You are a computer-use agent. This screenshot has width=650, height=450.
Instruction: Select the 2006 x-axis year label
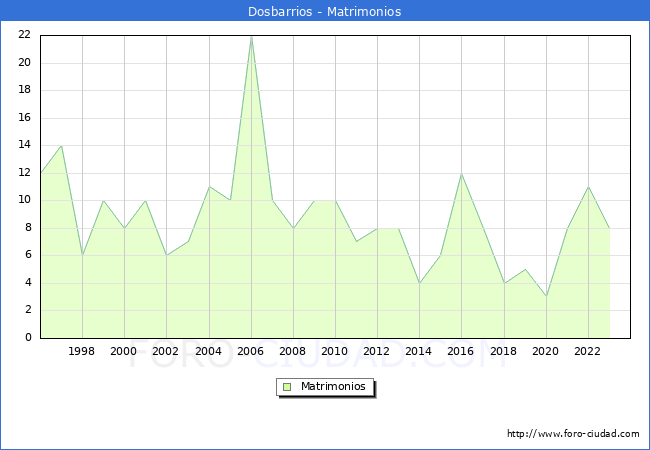click(250, 351)
